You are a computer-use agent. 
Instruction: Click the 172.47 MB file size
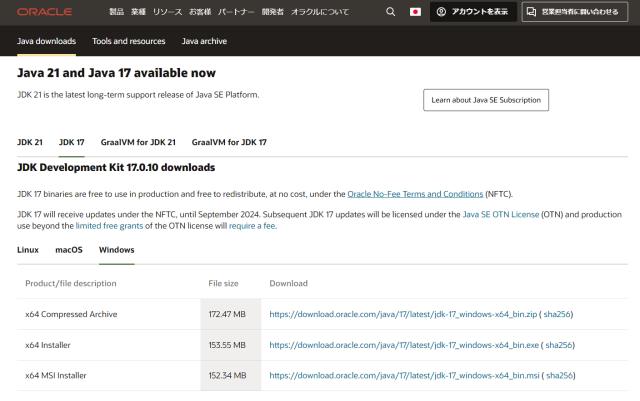tap(227, 314)
